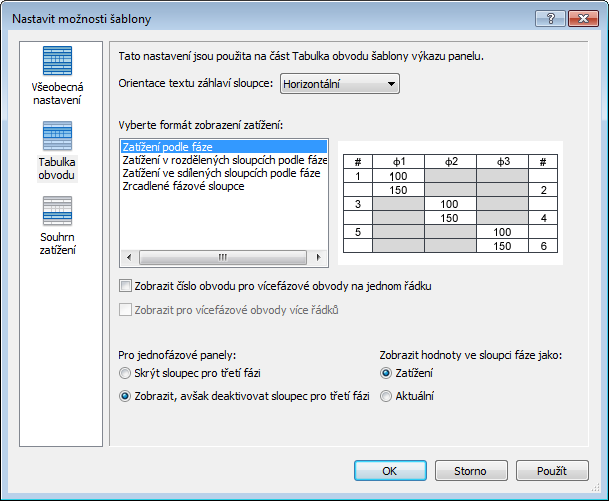This screenshot has width=609, height=501.
Task: Click the right arrow of the list scrollbar
Action: pos(318,257)
